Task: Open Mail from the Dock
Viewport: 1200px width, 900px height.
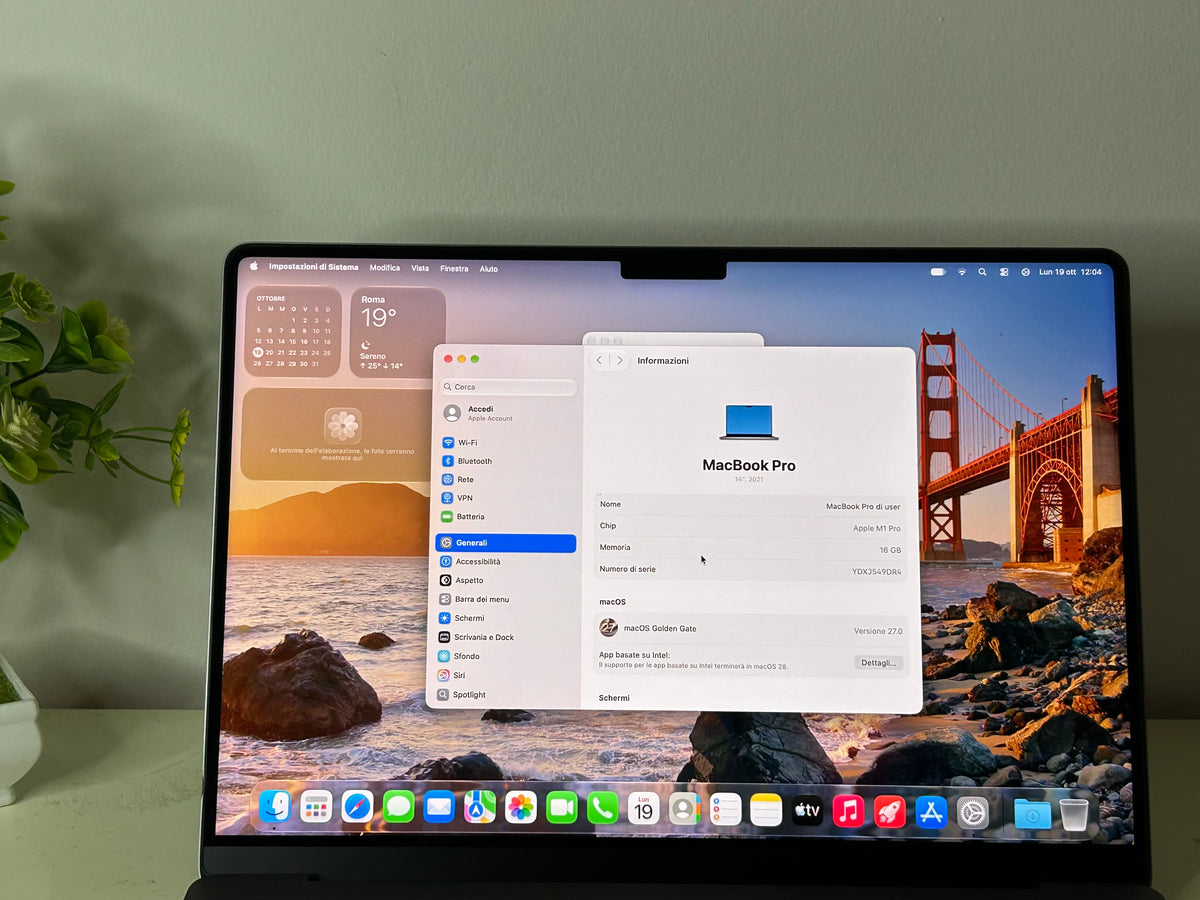Action: click(x=439, y=806)
